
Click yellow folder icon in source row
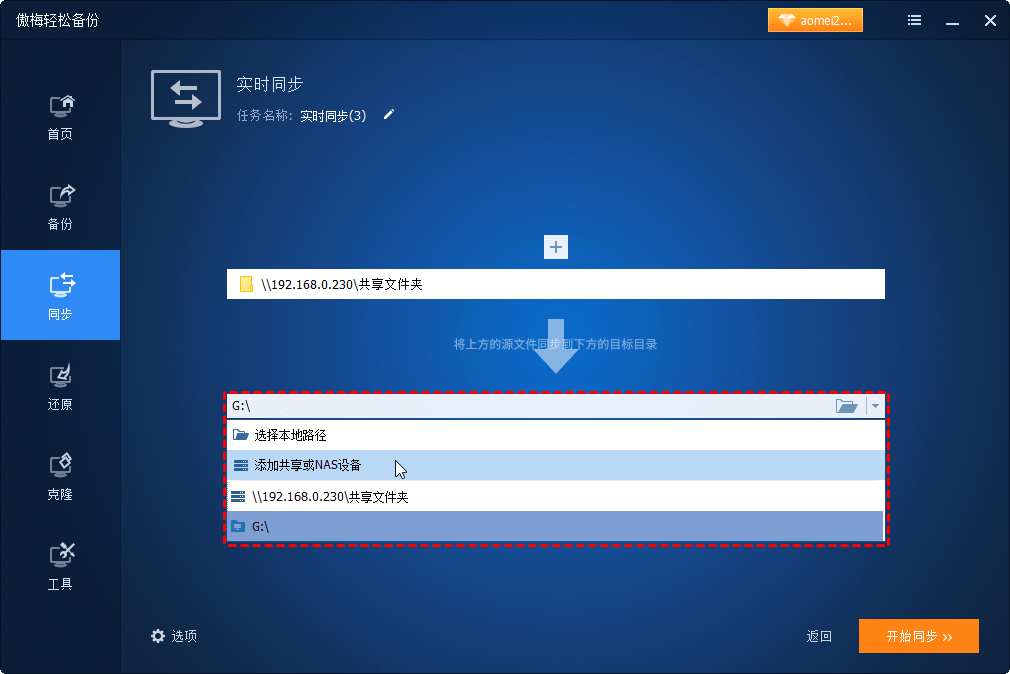[246, 284]
